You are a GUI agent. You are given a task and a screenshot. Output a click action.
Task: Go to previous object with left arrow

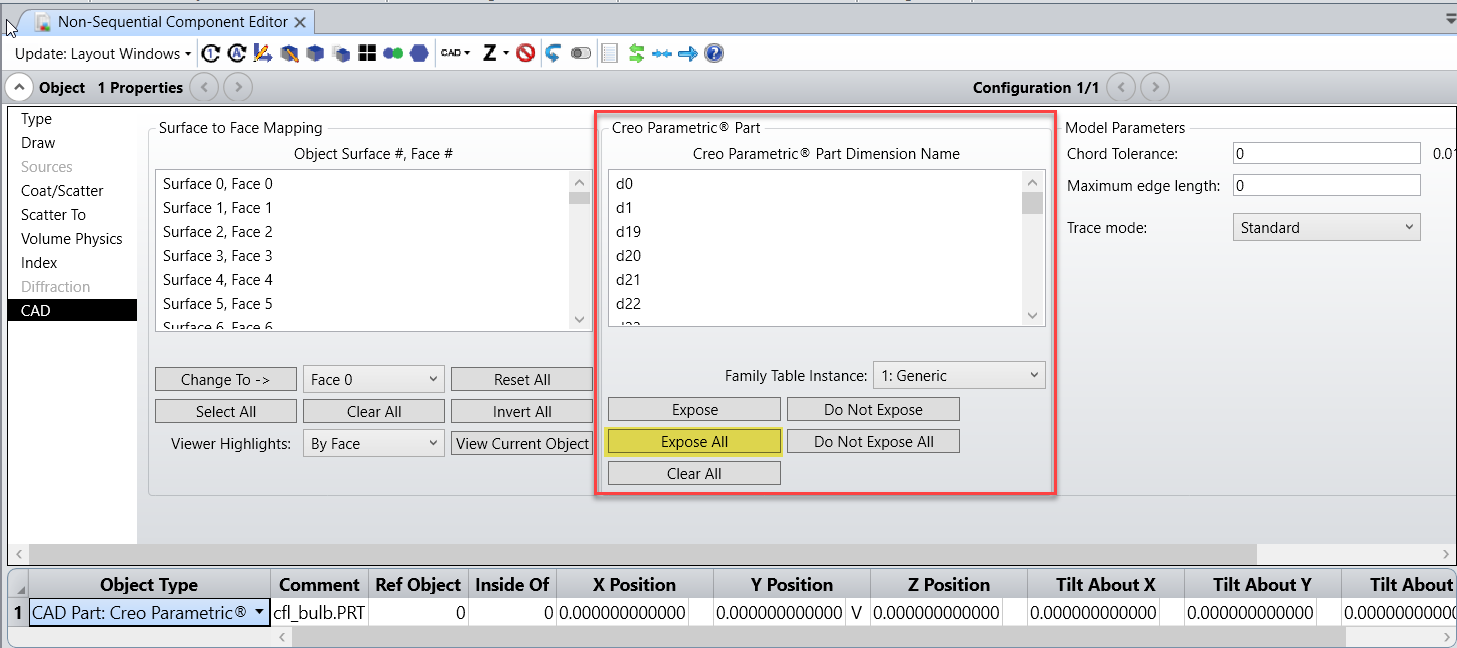[204, 88]
